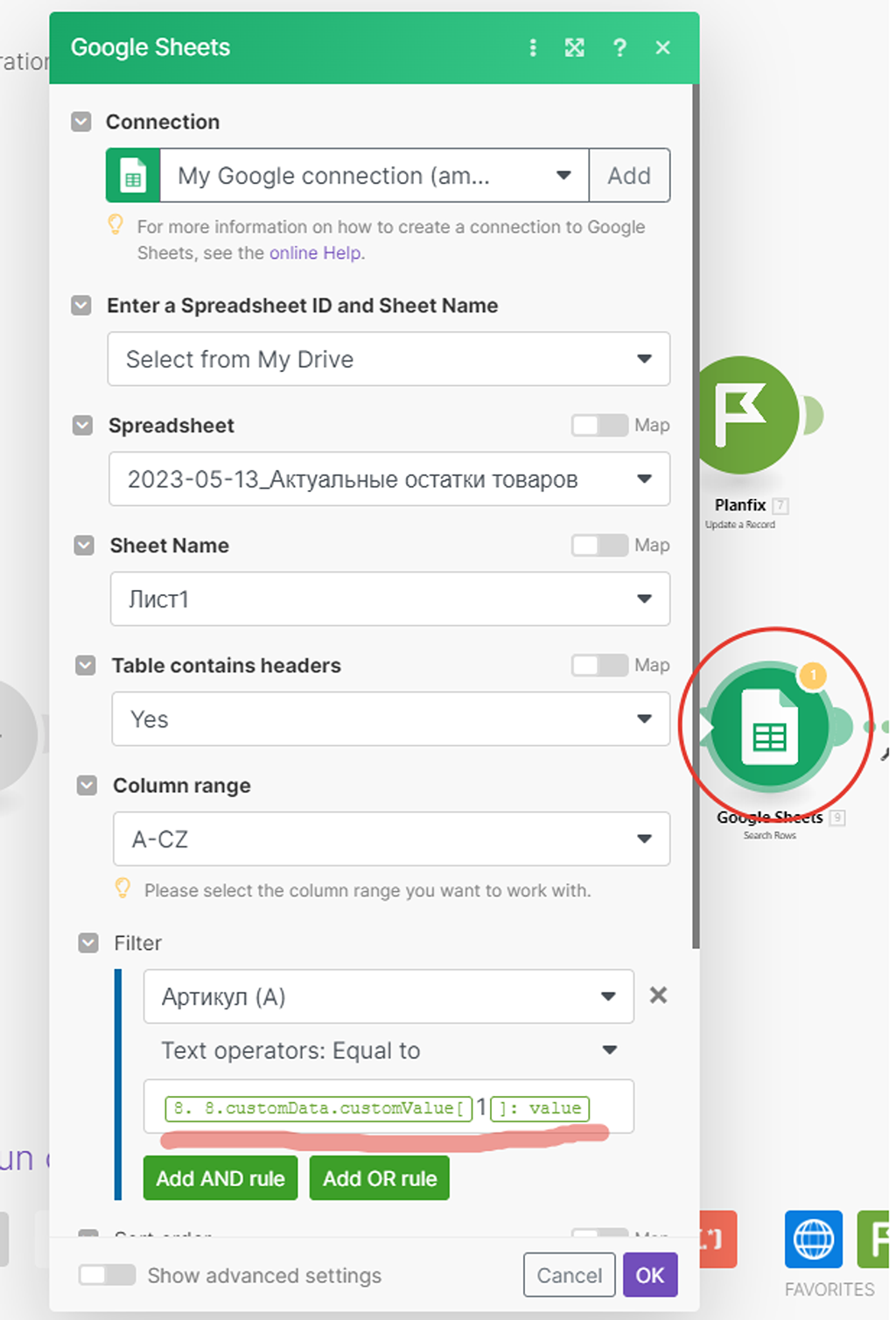Turn on Show advanced settings
Image resolution: width=896 pixels, height=1320 pixels.
click(108, 1275)
